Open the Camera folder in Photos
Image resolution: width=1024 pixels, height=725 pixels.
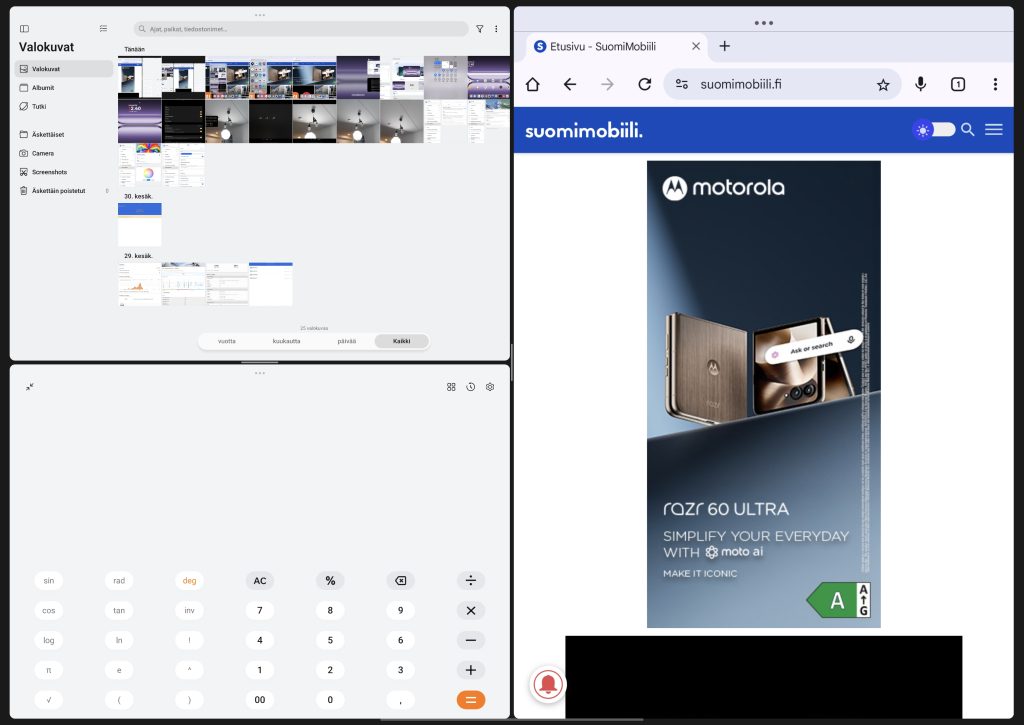63,153
